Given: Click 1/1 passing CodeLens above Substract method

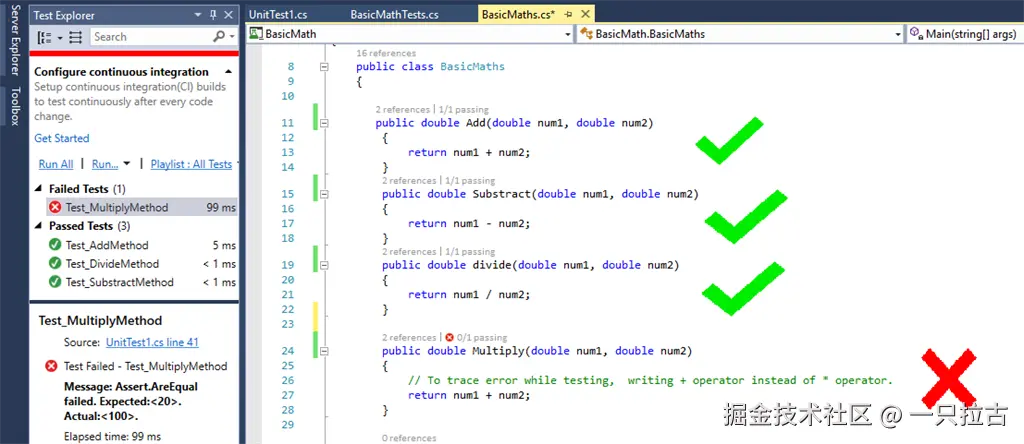Looking at the screenshot, I should click(468, 181).
